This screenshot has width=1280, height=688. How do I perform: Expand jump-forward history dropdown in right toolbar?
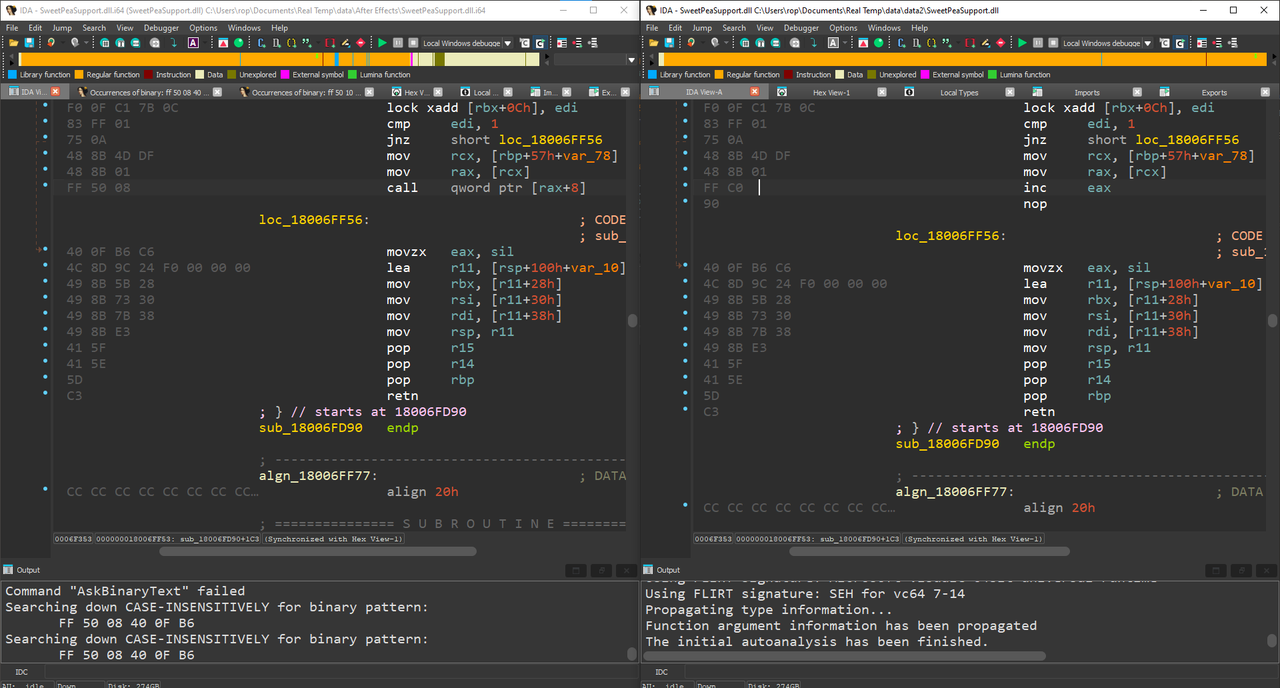[726, 43]
